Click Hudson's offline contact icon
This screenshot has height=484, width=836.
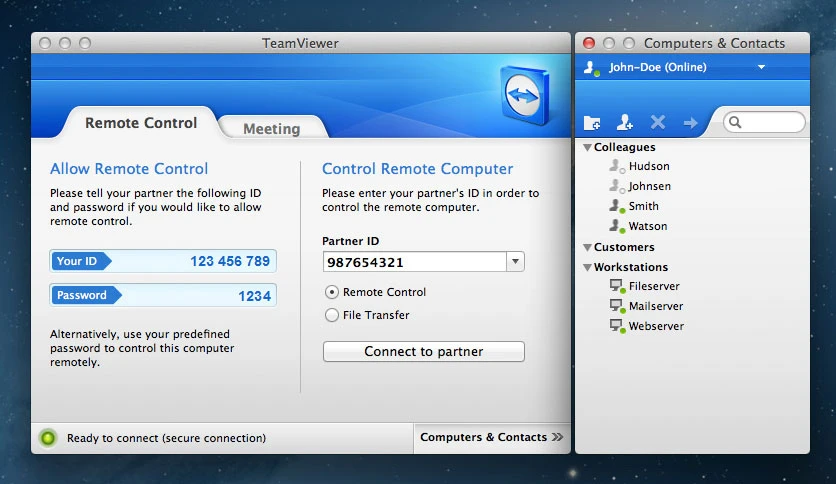[617, 166]
